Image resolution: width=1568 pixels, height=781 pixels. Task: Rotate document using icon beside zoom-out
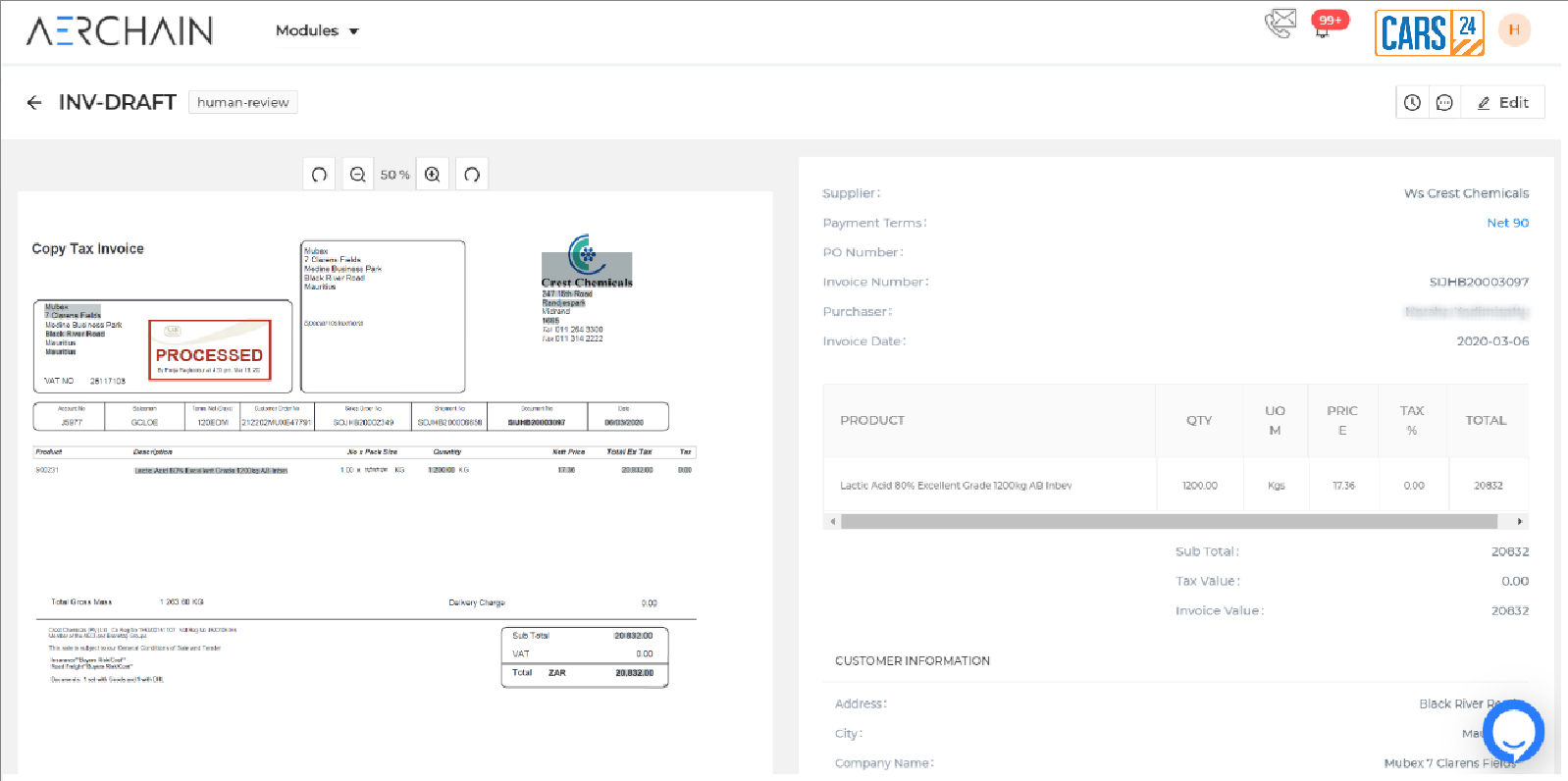coord(319,175)
